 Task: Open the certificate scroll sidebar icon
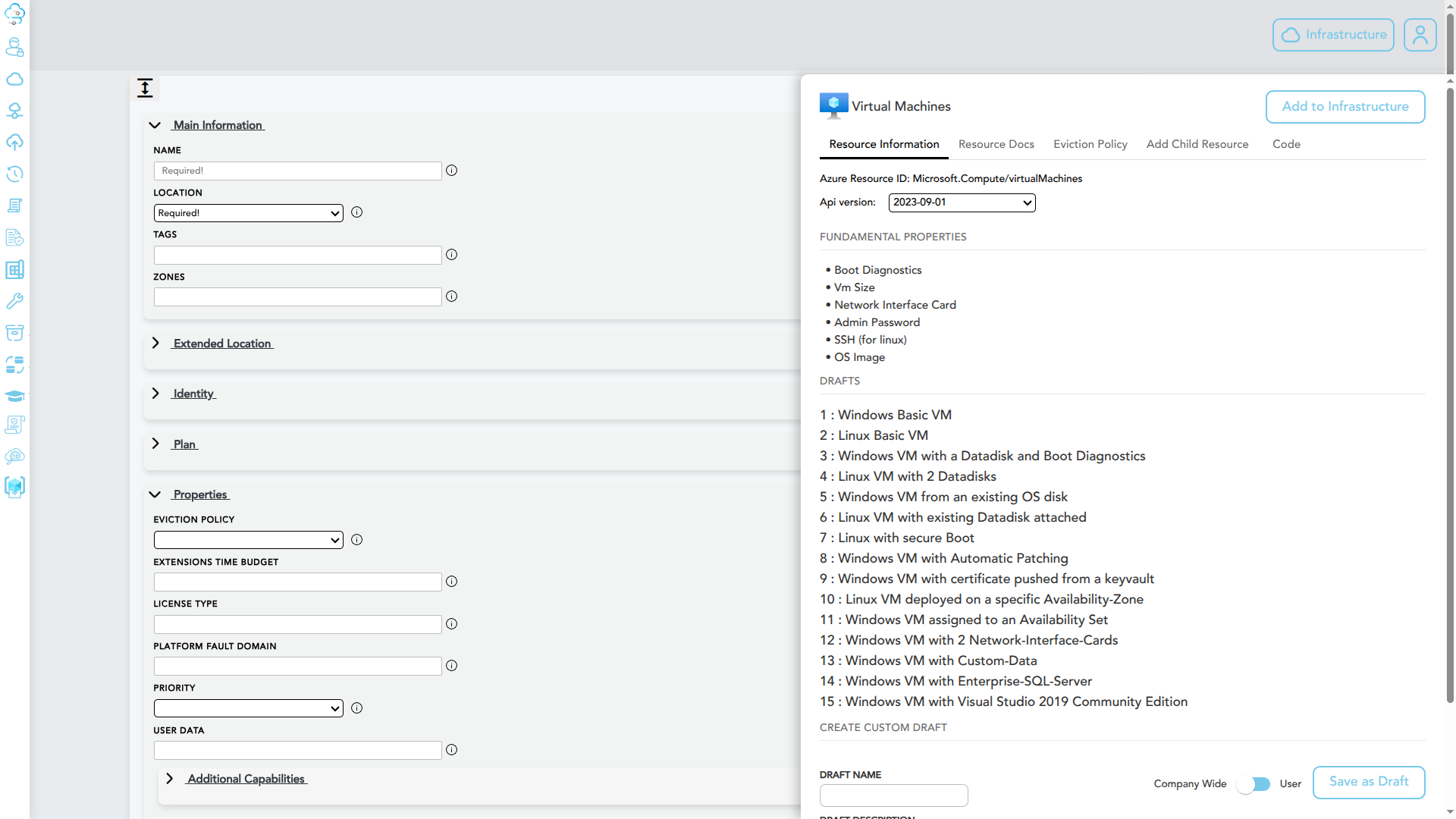[x=14, y=425]
